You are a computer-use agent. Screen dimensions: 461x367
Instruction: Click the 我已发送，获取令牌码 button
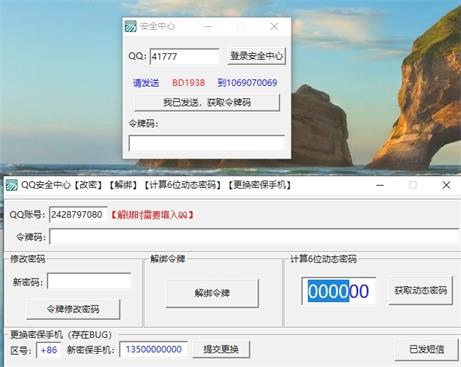click(x=207, y=102)
